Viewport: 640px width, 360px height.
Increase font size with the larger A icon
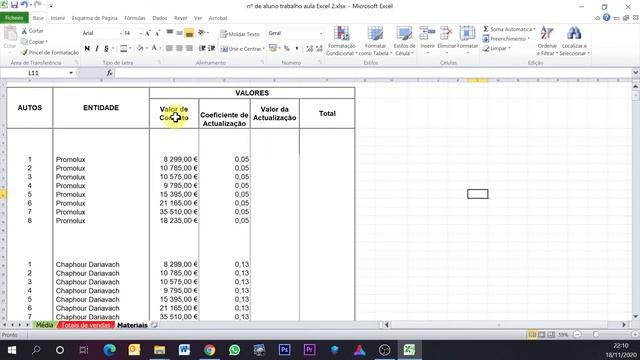click(x=148, y=33)
